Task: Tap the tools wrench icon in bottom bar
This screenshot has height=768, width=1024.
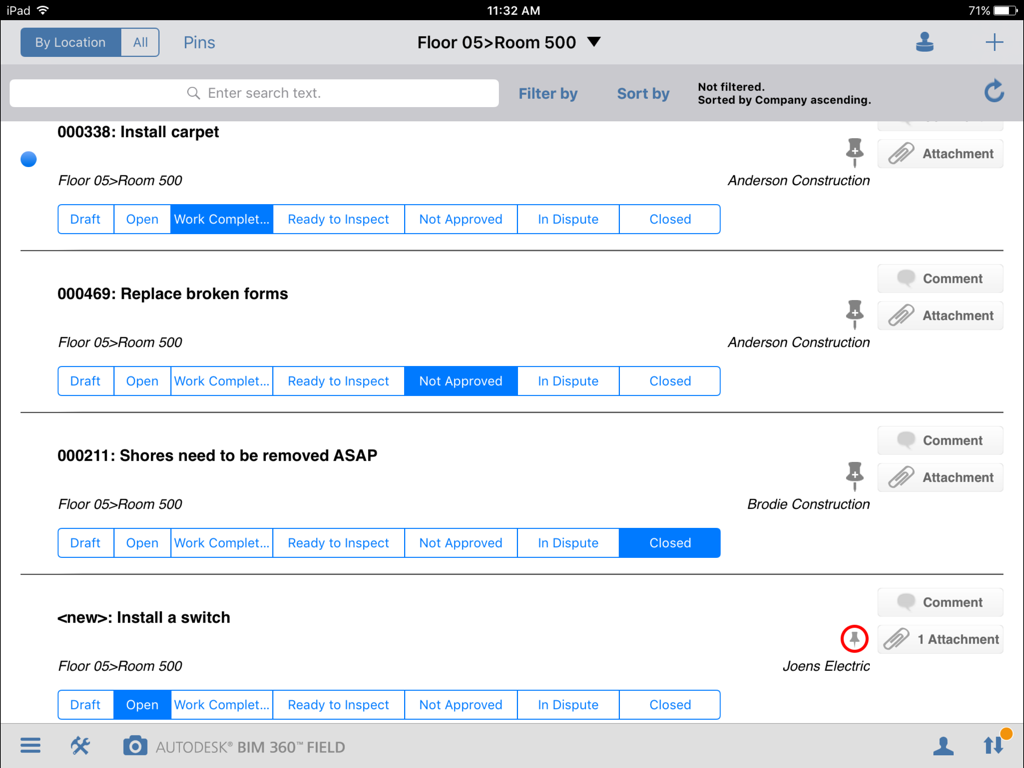Action: [80, 745]
